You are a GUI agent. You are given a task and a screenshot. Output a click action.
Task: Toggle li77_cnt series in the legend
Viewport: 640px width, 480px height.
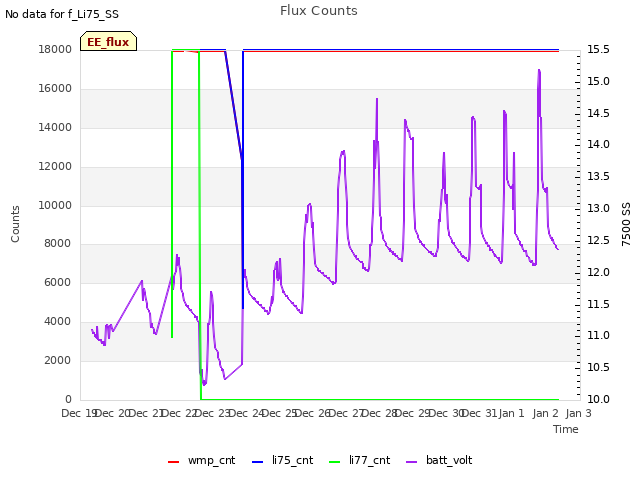pos(360,460)
